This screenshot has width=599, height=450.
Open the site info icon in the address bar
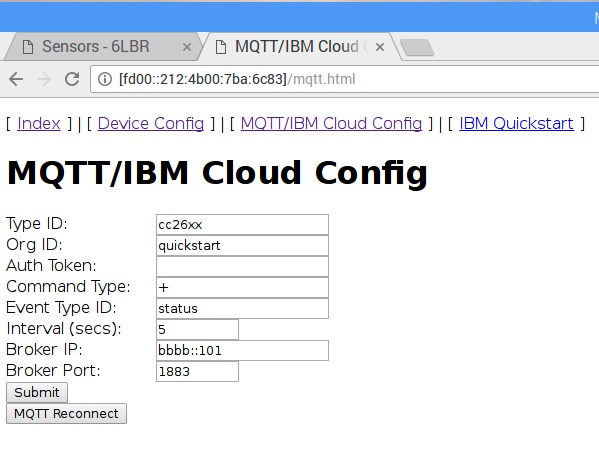[105, 79]
